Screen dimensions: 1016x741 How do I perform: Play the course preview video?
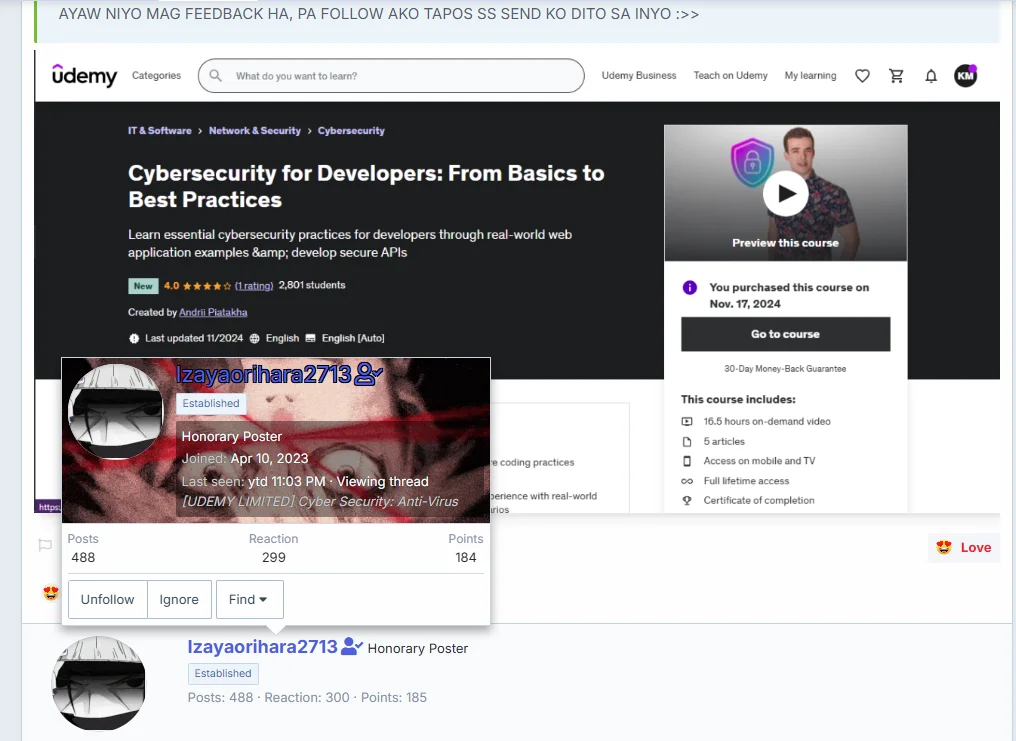(785, 193)
